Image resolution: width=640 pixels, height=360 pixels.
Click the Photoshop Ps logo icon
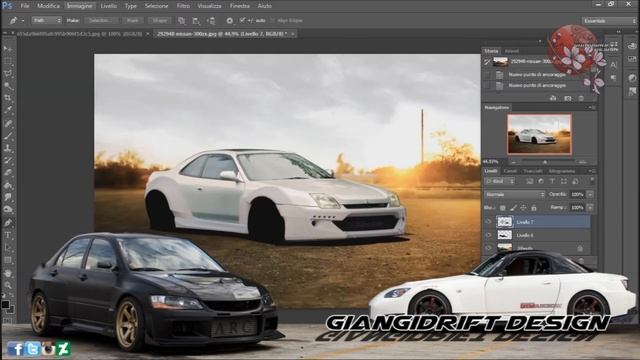pos(7,5)
